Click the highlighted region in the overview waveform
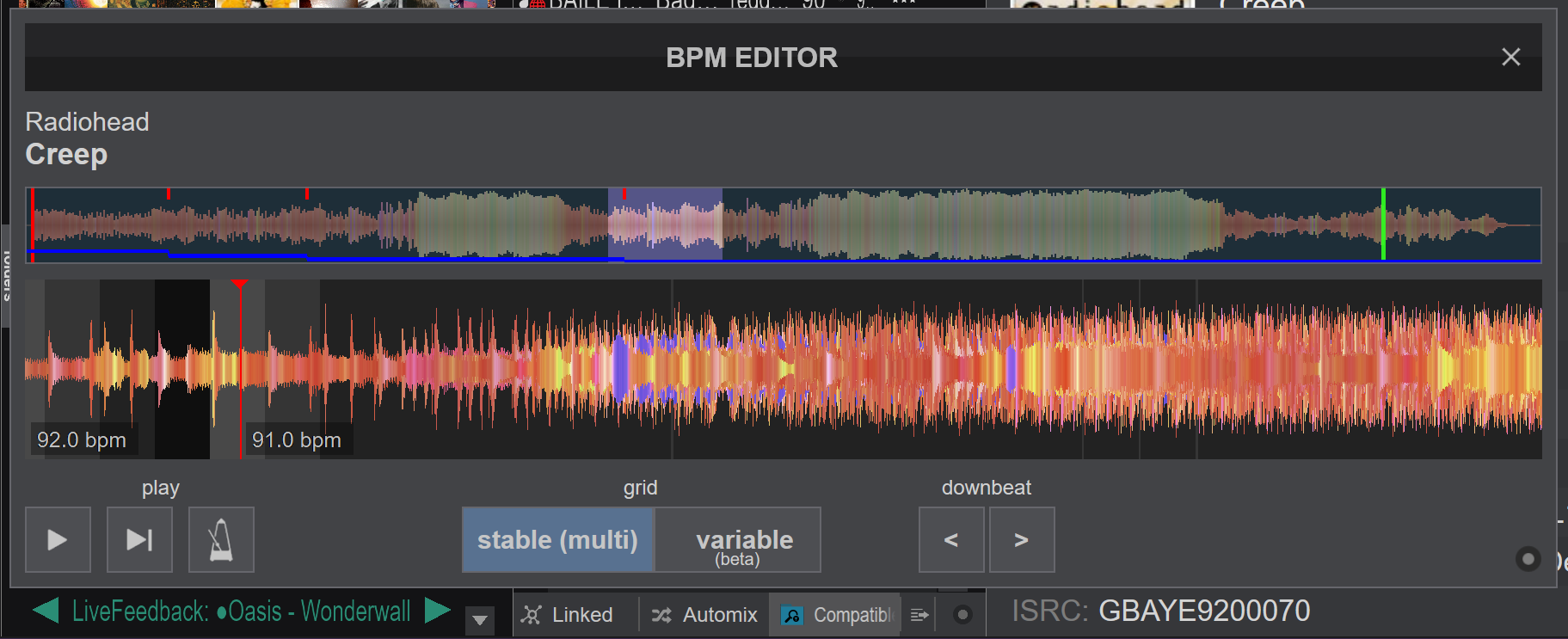 [665, 224]
